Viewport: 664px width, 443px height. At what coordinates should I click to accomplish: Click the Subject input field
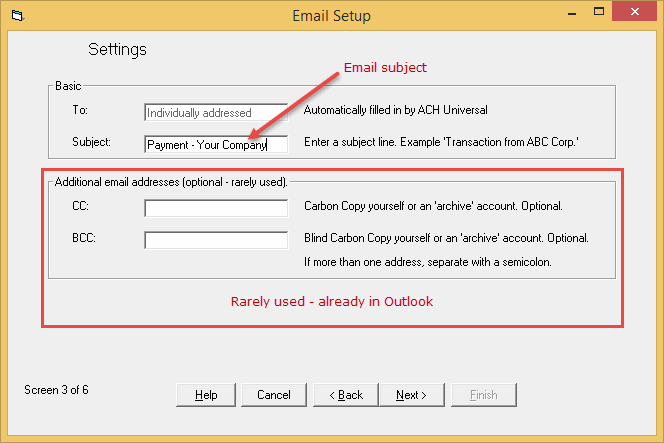pyautogui.click(x=216, y=144)
